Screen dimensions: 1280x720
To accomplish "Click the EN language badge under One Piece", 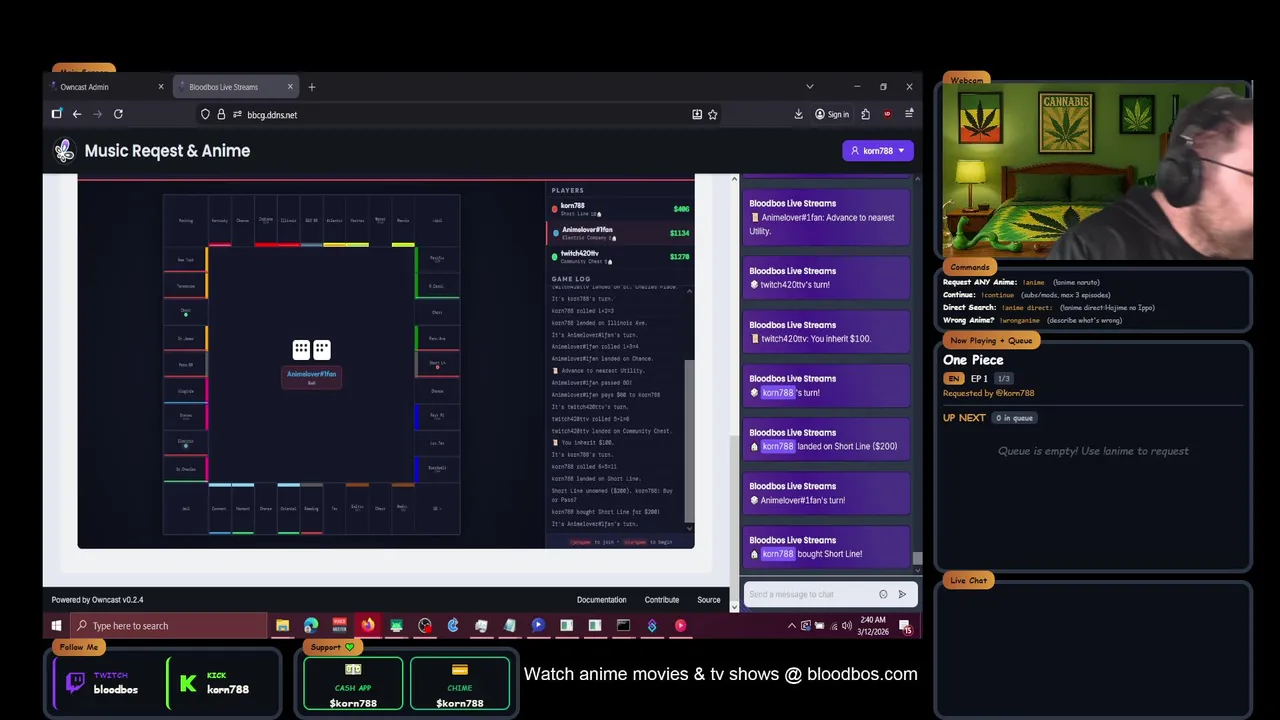I will click(x=953, y=379).
